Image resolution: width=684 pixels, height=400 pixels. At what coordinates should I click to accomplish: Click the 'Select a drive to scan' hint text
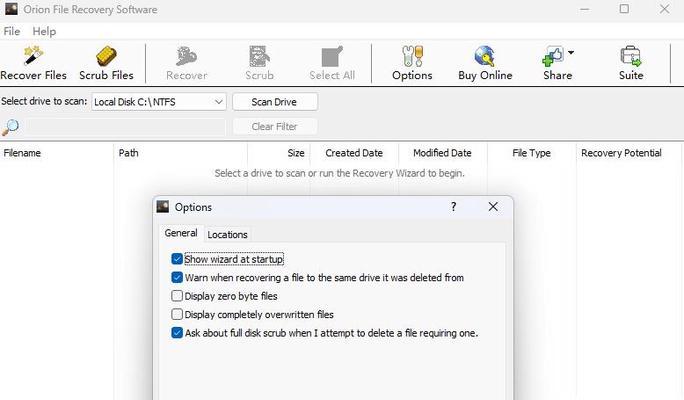339,173
